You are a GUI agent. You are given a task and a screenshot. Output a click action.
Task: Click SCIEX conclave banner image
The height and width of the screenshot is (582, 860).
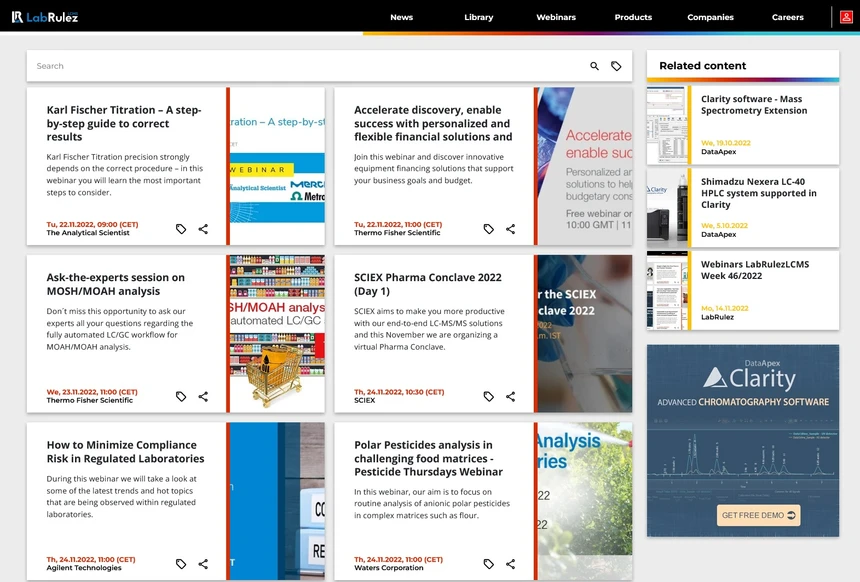tap(585, 334)
